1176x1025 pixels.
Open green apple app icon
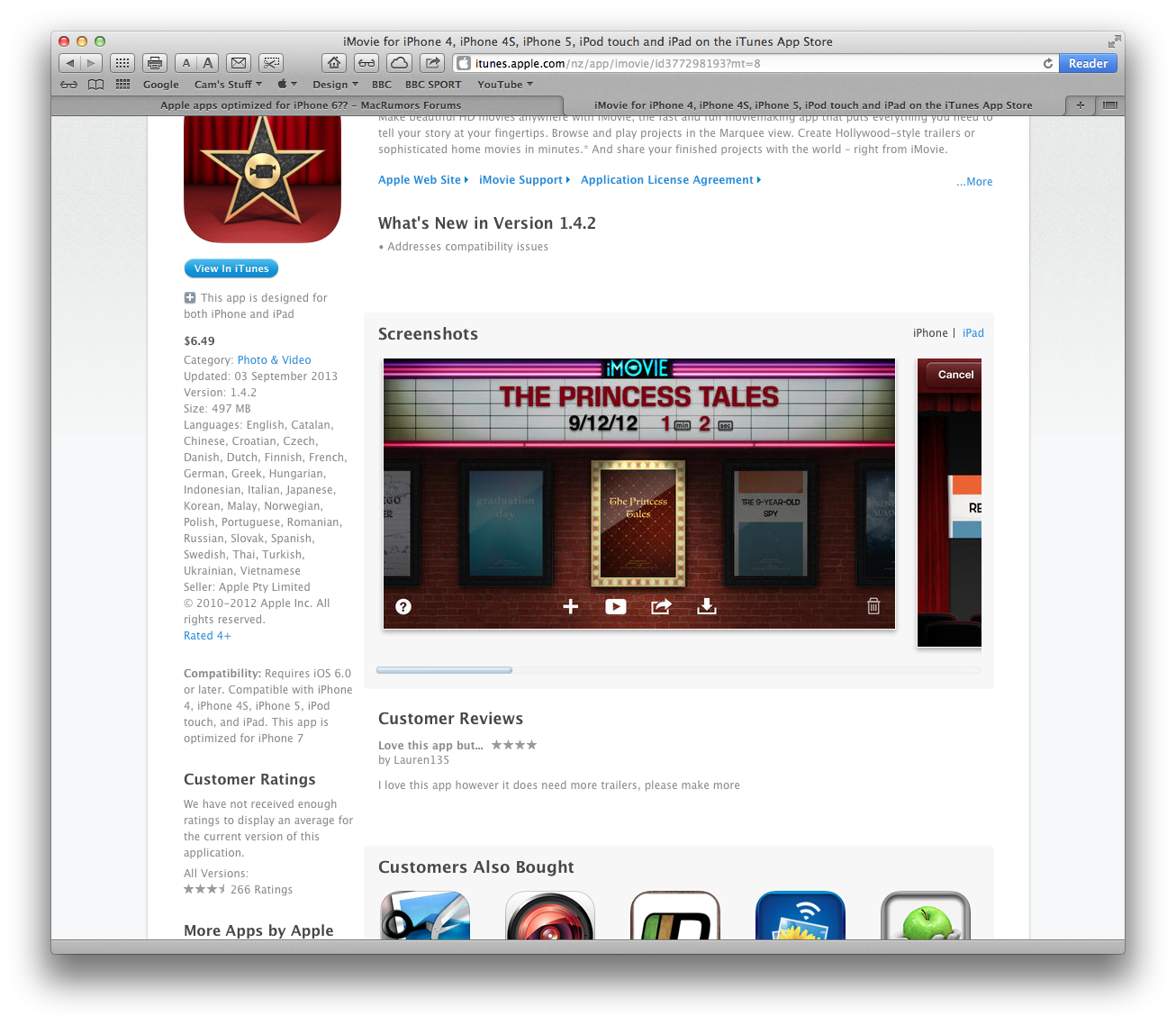point(926,916)
